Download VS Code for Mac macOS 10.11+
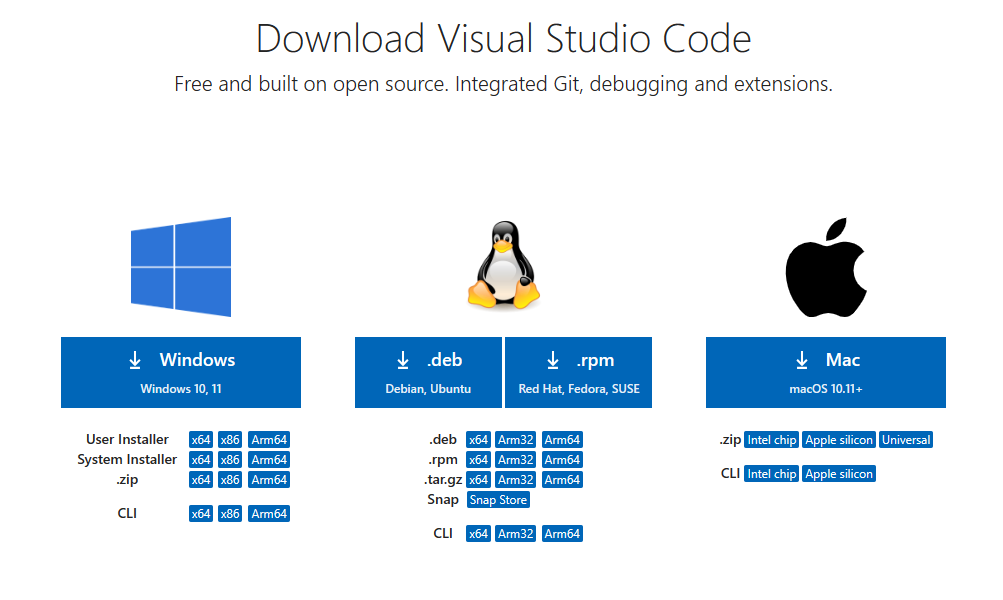Viewport: 1003px width, 600px height. 826,372
